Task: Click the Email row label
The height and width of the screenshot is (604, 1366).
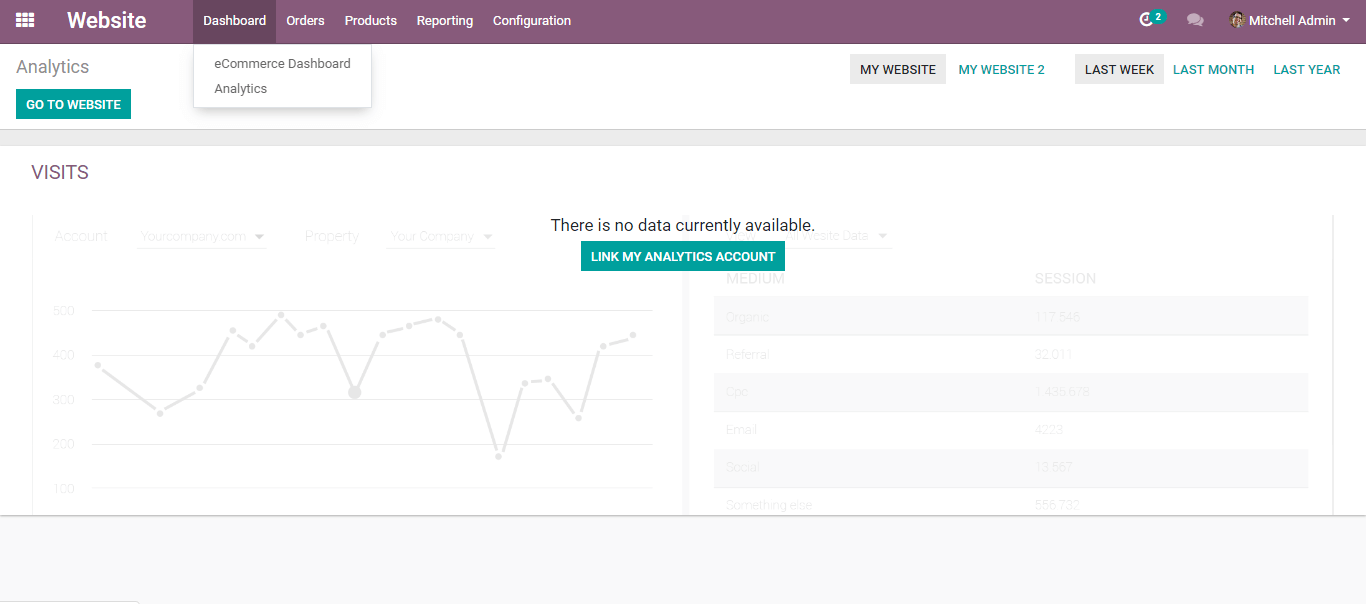Action: pos(741,429)
